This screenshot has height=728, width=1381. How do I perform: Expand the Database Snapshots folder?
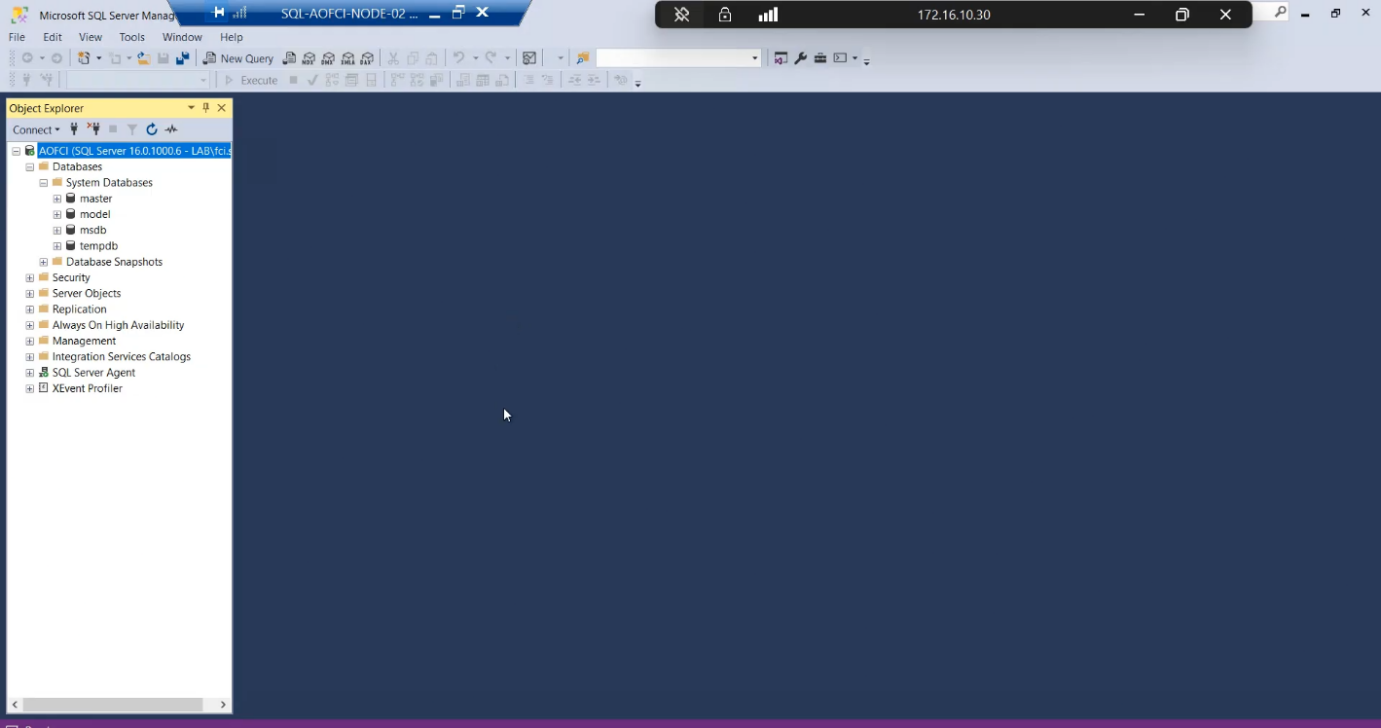tap(44, 262)
